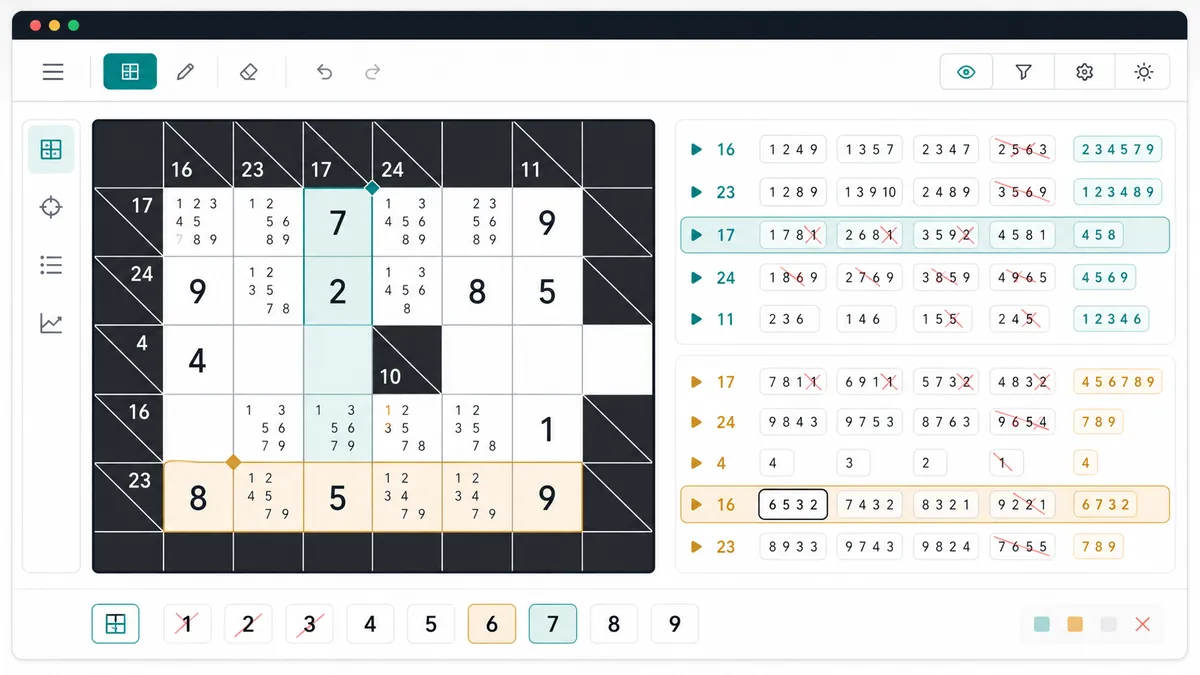
Task: Select the '2 3 4 7' combination chip
Action: point(947,150)
